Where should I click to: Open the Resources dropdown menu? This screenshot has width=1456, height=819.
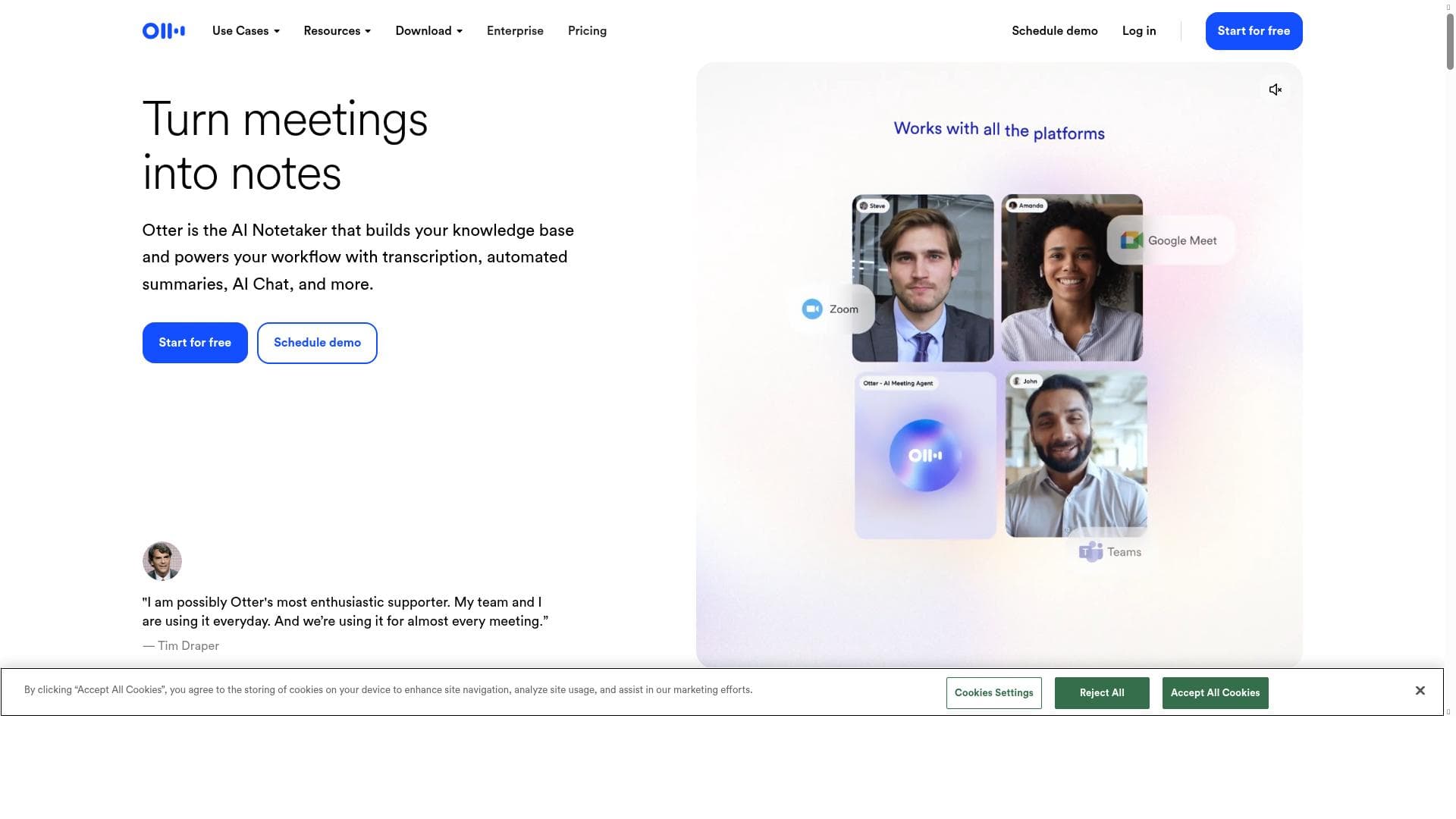pyautogui.click(x=337, y=31)
